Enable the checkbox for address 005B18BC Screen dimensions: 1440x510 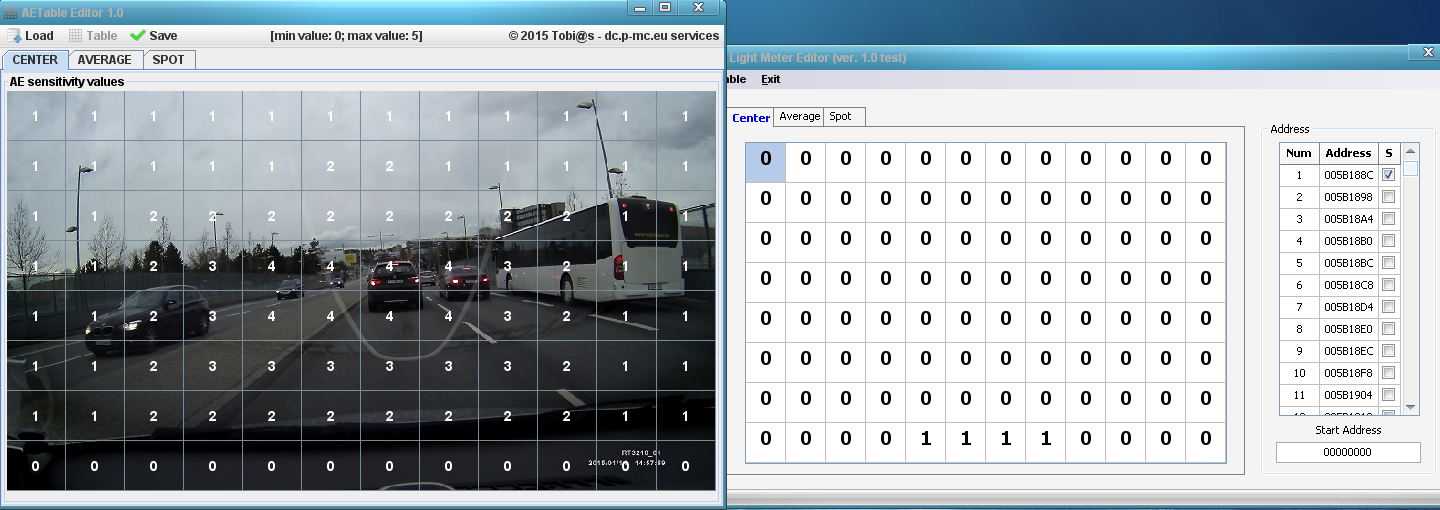1388,263
